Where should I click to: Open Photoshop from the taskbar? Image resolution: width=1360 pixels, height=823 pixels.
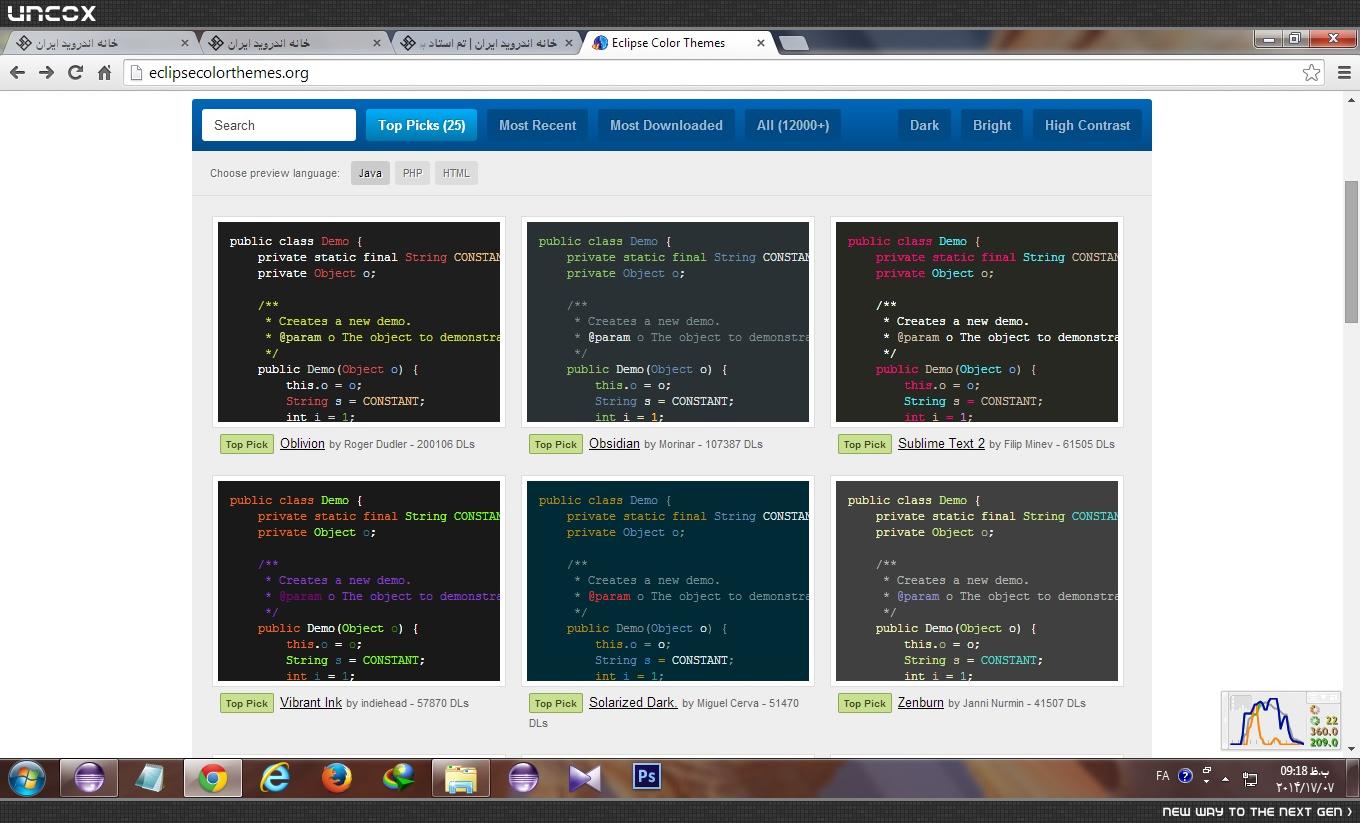(x=646, y=777)
